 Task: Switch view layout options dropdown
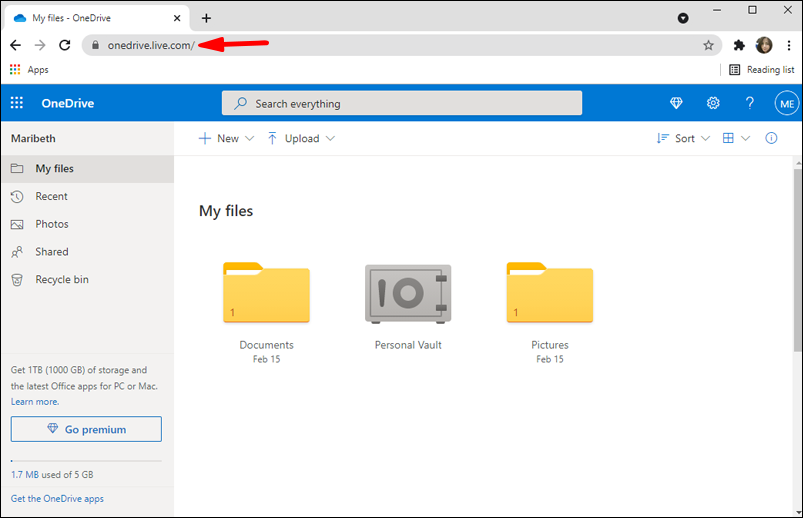tap(736, 138)
